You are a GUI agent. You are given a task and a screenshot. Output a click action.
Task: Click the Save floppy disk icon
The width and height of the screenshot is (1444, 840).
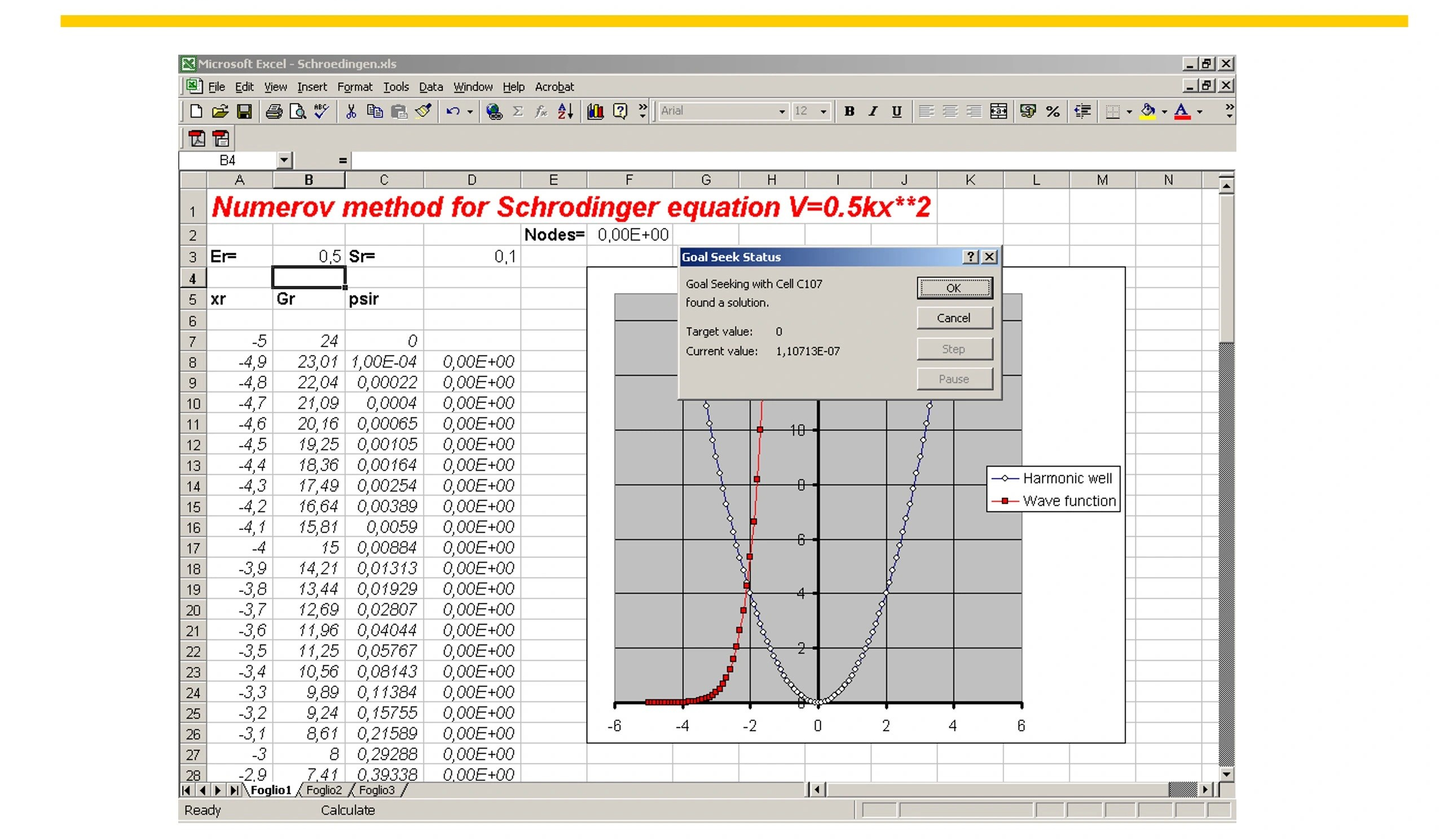245,111
